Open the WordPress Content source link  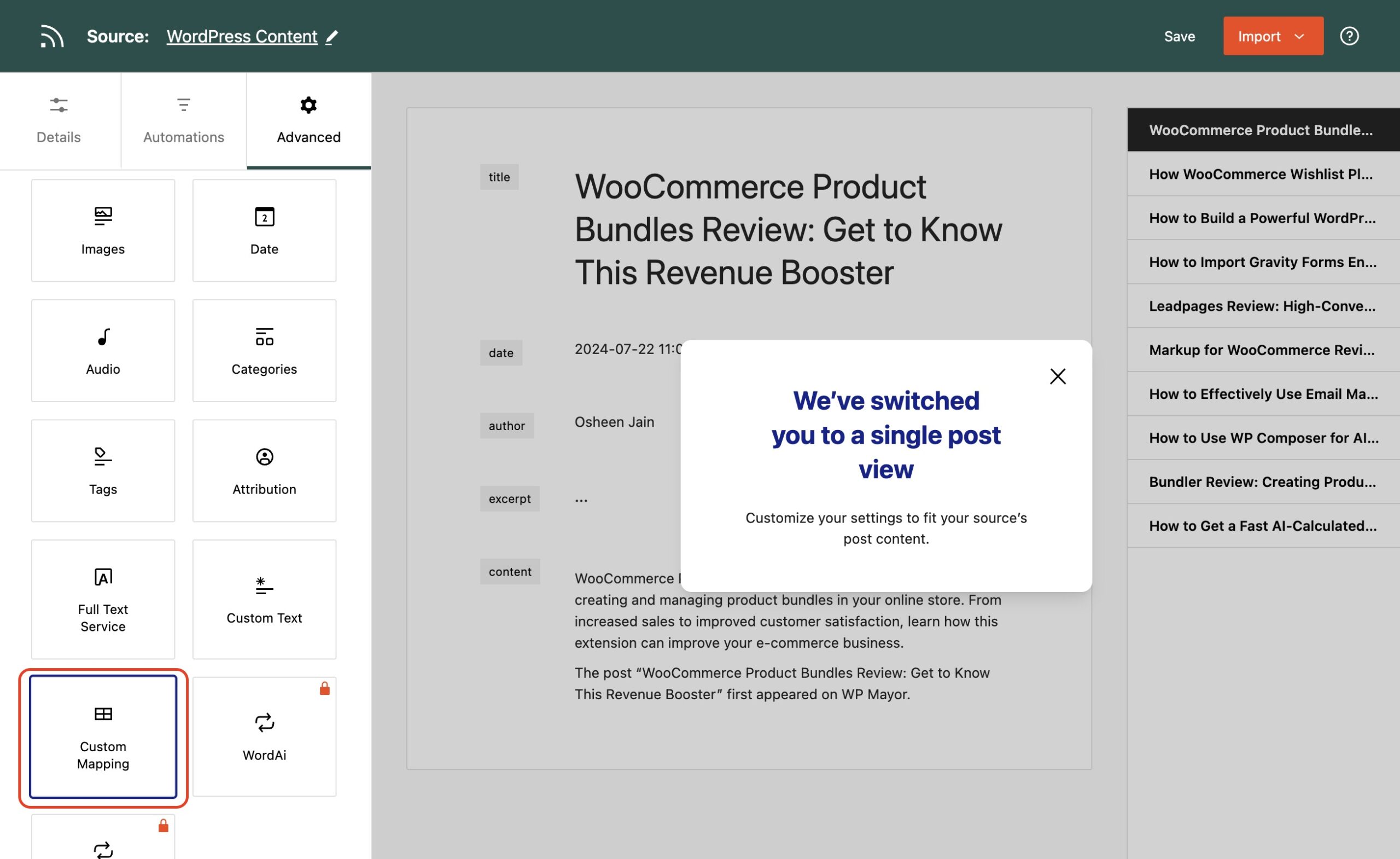pos(242,36)
